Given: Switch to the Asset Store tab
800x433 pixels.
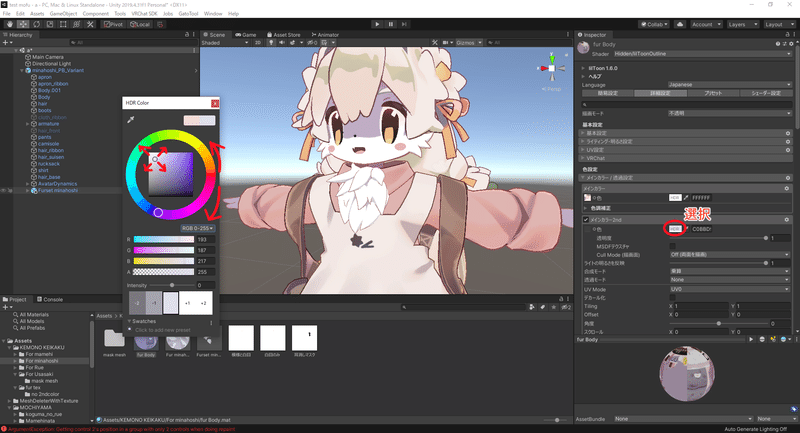Looking at the screenshot, I should (x=284, y=35).
